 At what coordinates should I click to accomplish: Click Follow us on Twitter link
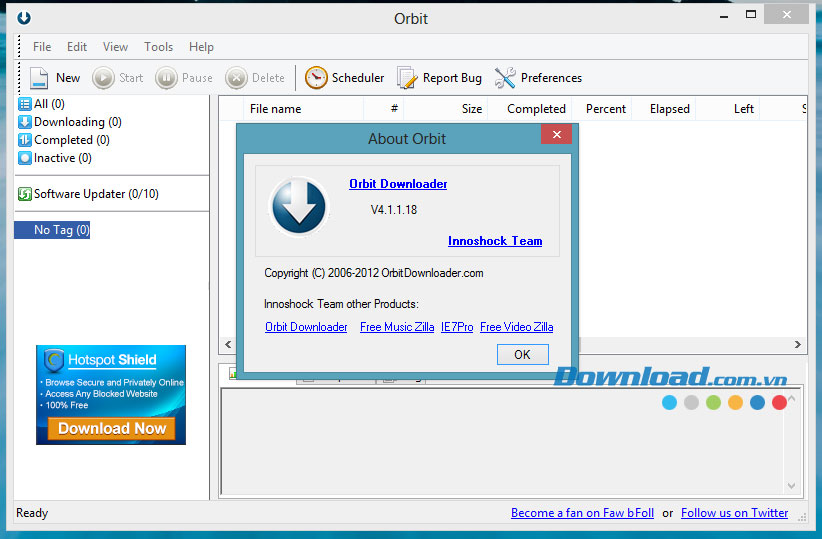coord(734,513)
